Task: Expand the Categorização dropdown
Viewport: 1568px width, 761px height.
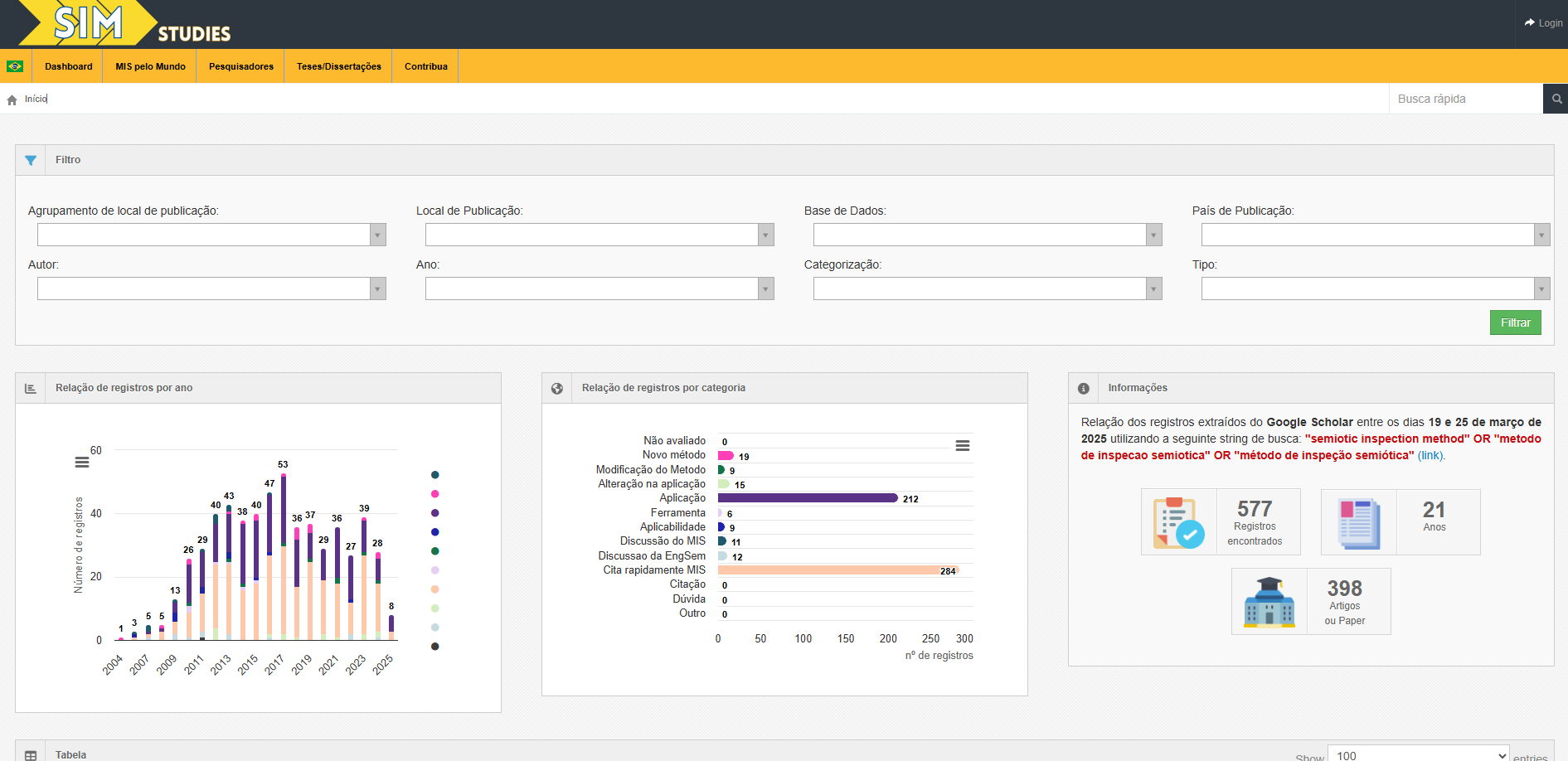Action: coord(1153,289)
